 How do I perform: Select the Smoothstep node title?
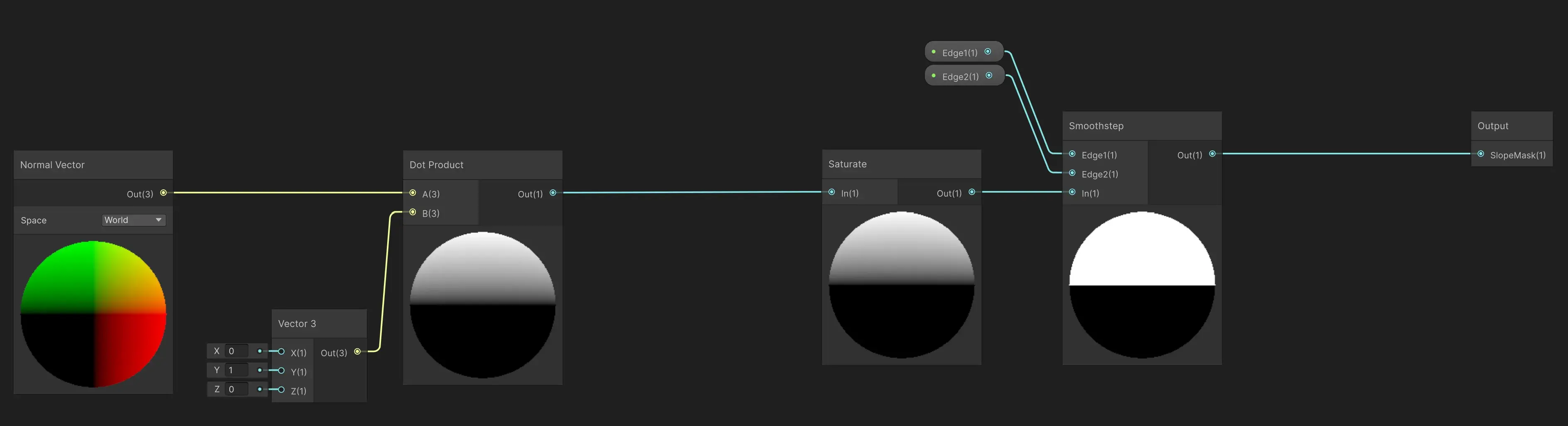coord(1096,126)
